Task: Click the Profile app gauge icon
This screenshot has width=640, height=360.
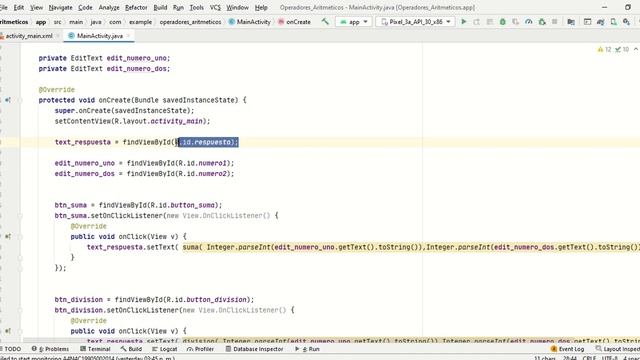Action: coord(529,22)
